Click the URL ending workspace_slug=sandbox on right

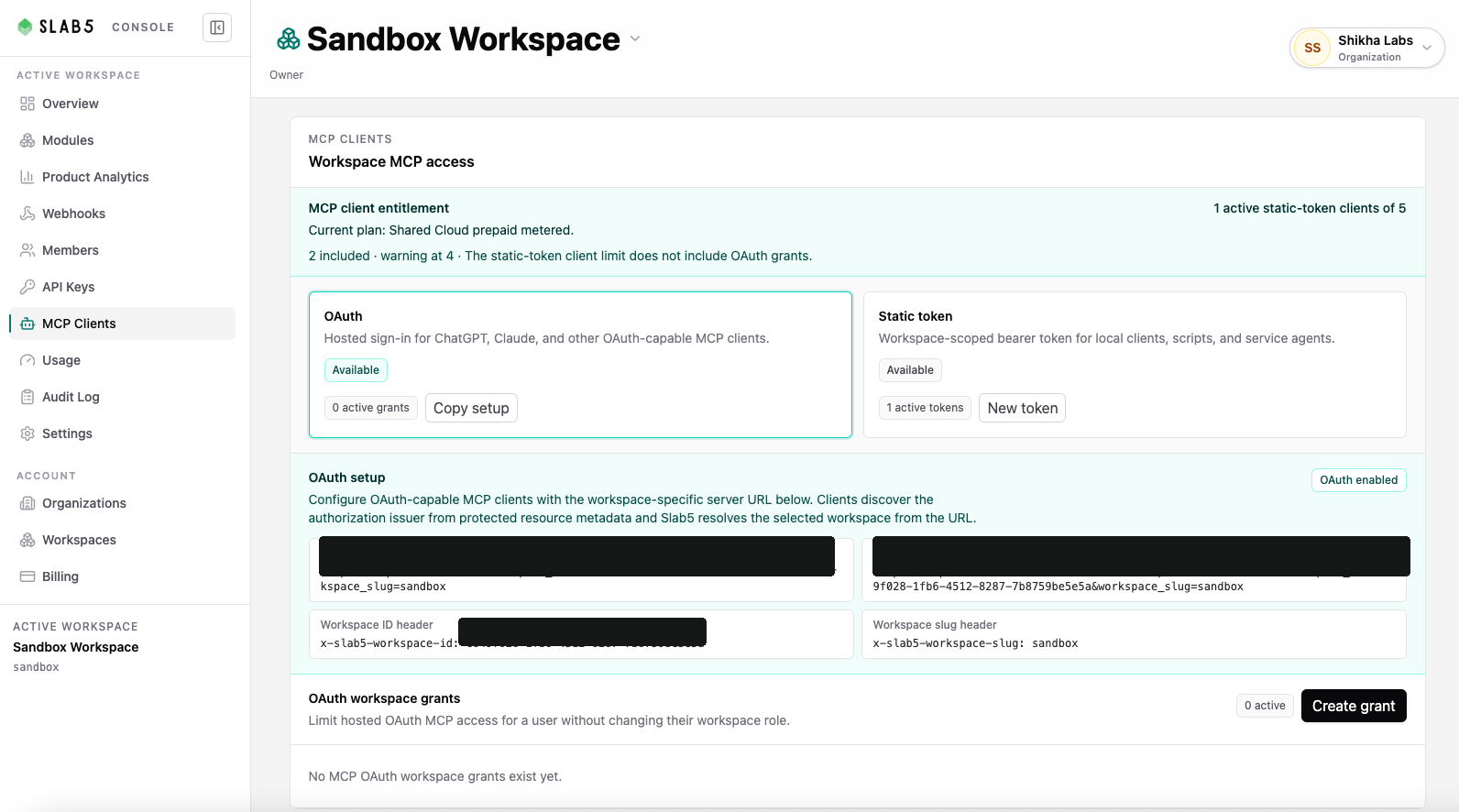coord(1058,587)
